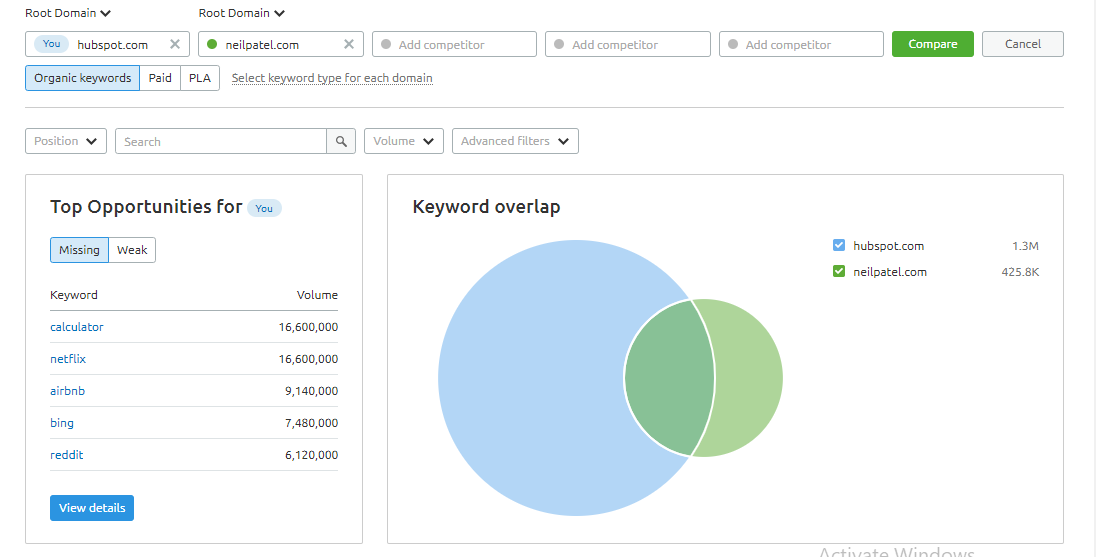Screen dimensions: 1096x557
Task: Toggle hubspot.com checkbox in legend
Action: (x=839, y=245)
